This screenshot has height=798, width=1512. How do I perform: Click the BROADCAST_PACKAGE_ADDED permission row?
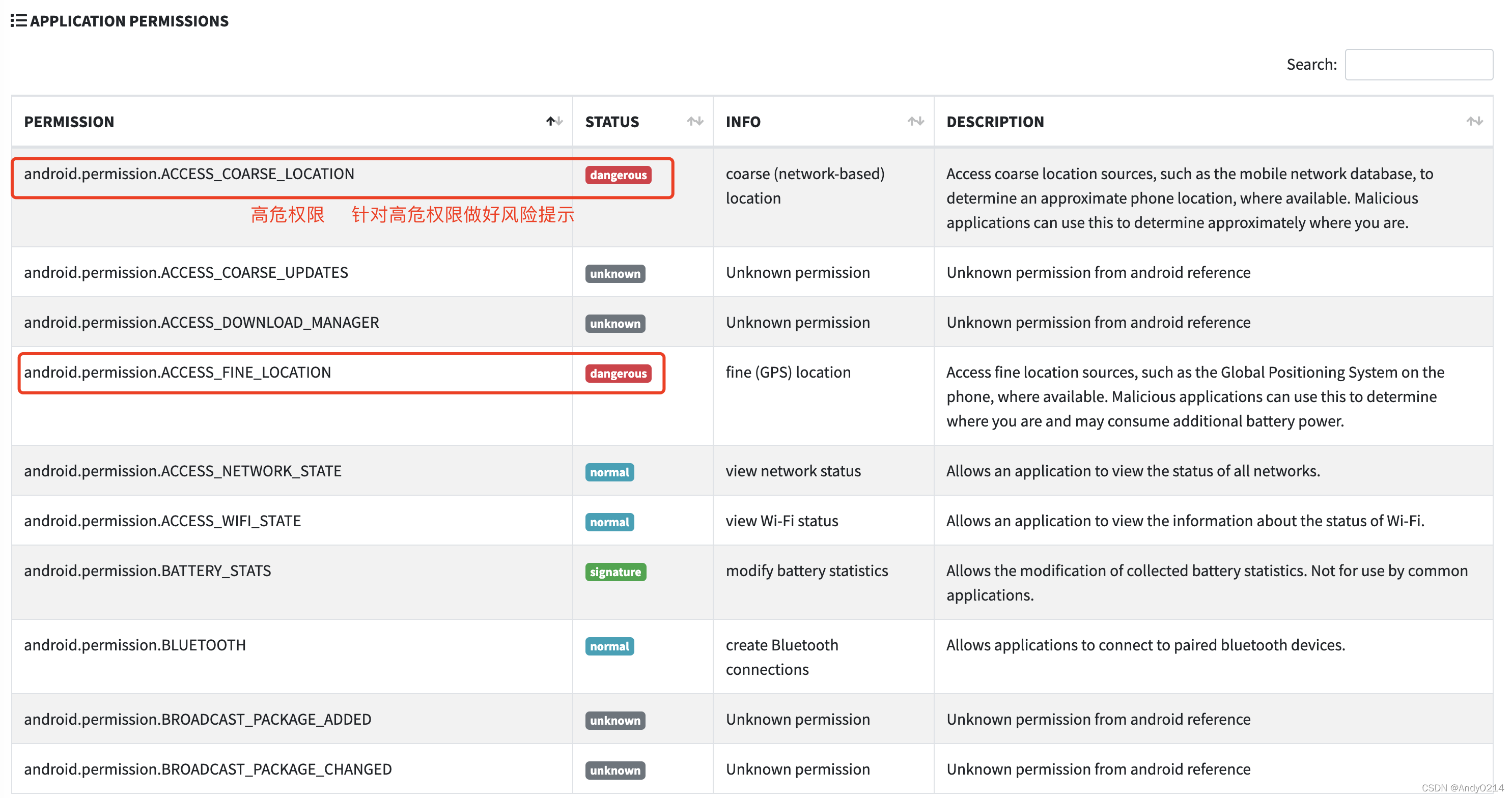(x=197, y=719)
